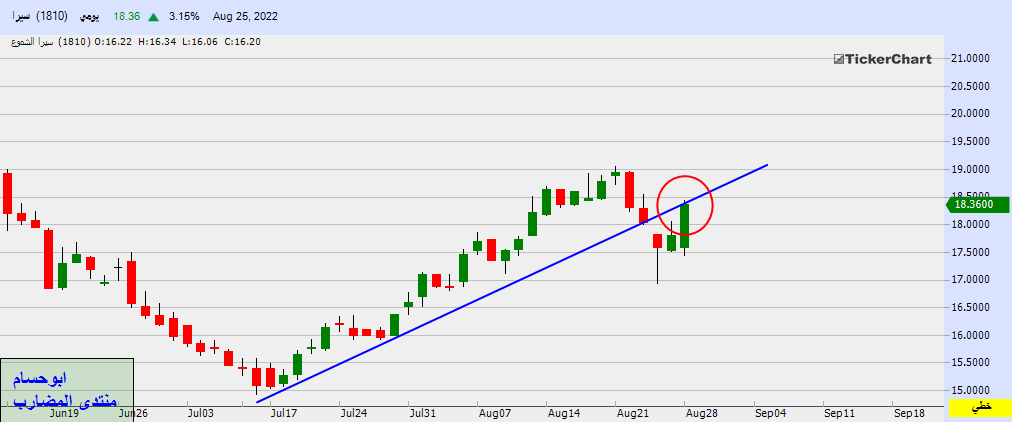This screenshot has height=422, width=1012.
Task: Click the Aug28 date axis label
Action: (700, 412)
